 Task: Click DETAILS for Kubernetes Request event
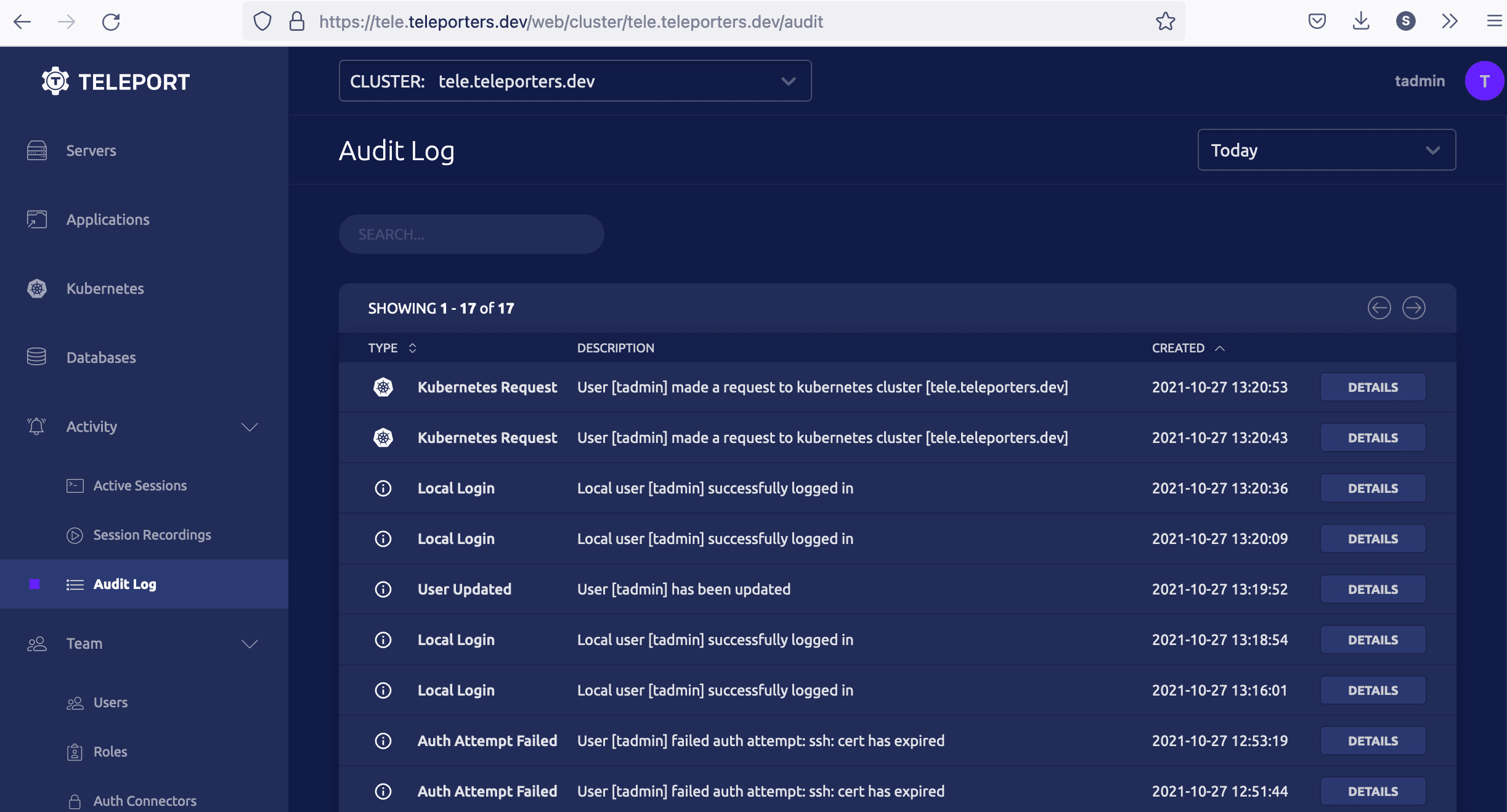point(1373,387)
